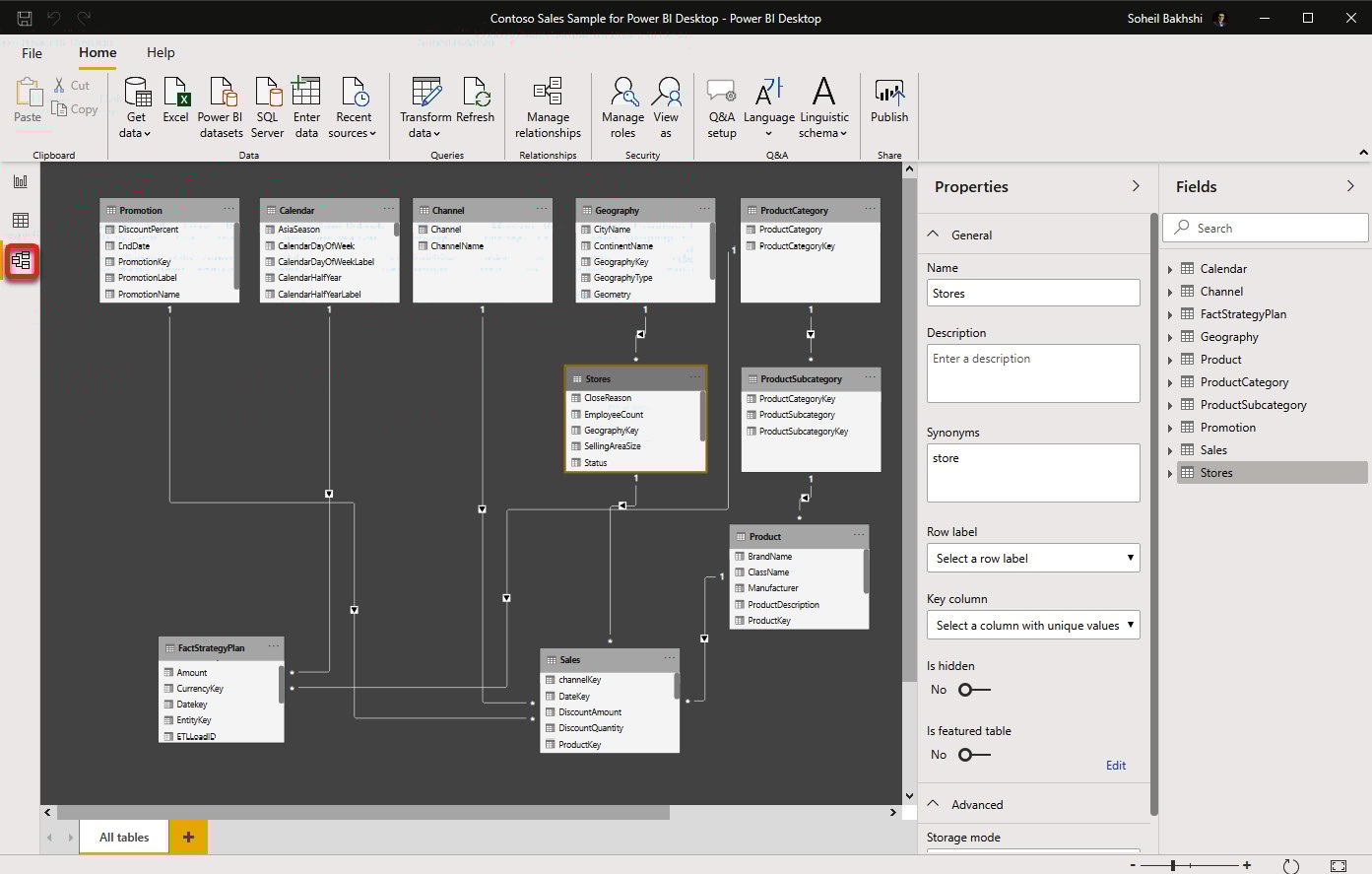Screen dimensions: 1372x874
Task: Switch to Report view in sidebar
Action: coord(21,181)
